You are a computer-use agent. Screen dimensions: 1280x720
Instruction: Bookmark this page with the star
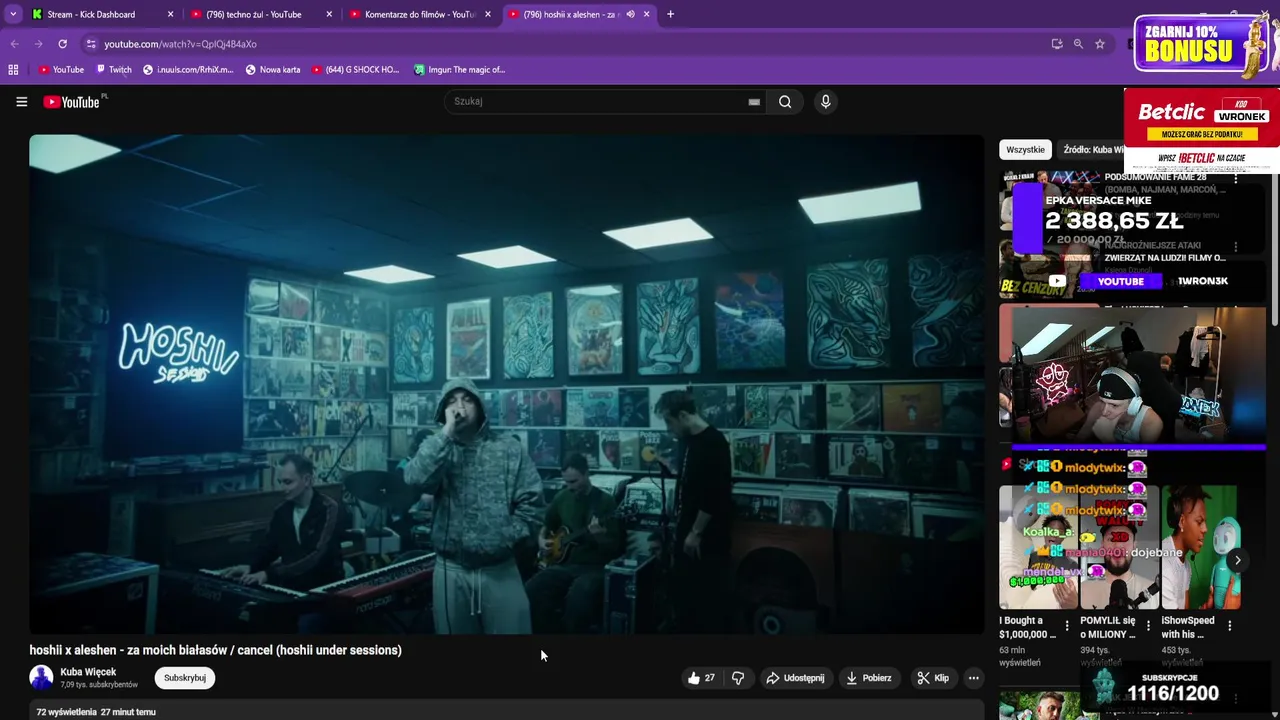[1100, 44]
